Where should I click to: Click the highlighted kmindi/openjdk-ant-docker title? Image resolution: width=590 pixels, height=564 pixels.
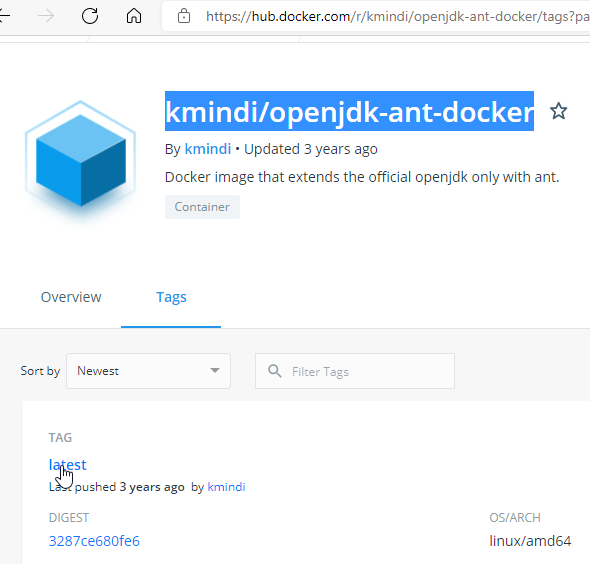click(x=349, y=111)
